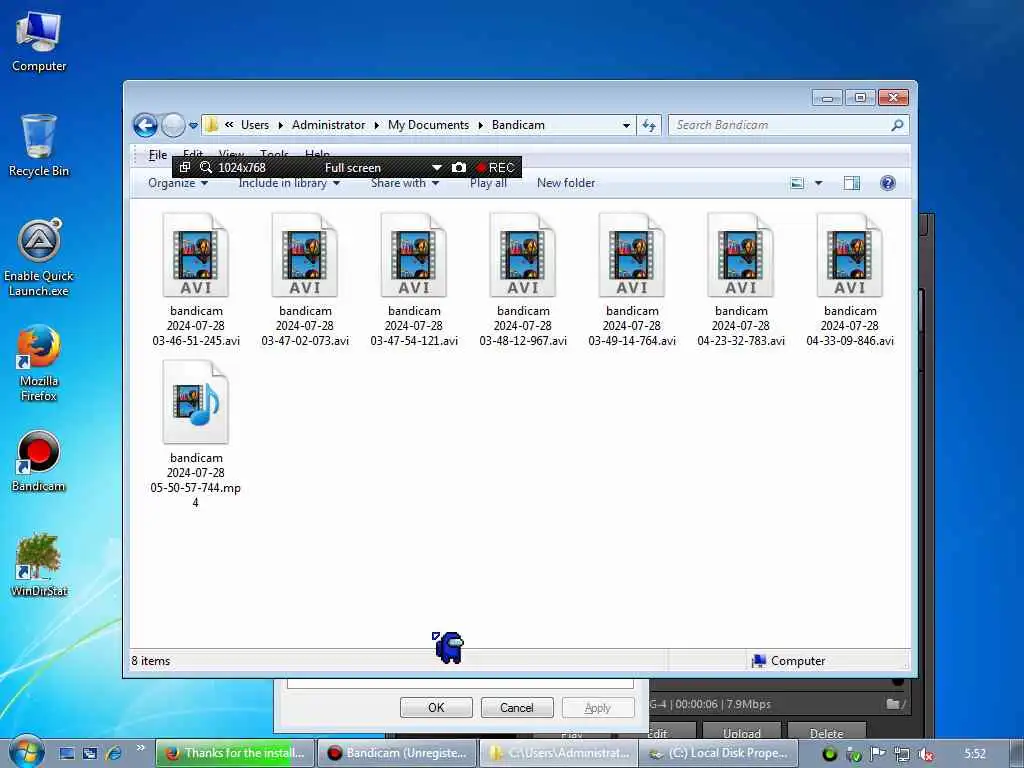Screen dimensions: 1024x768
Task: Open the Windows Start menu
Action: [26, 752]
